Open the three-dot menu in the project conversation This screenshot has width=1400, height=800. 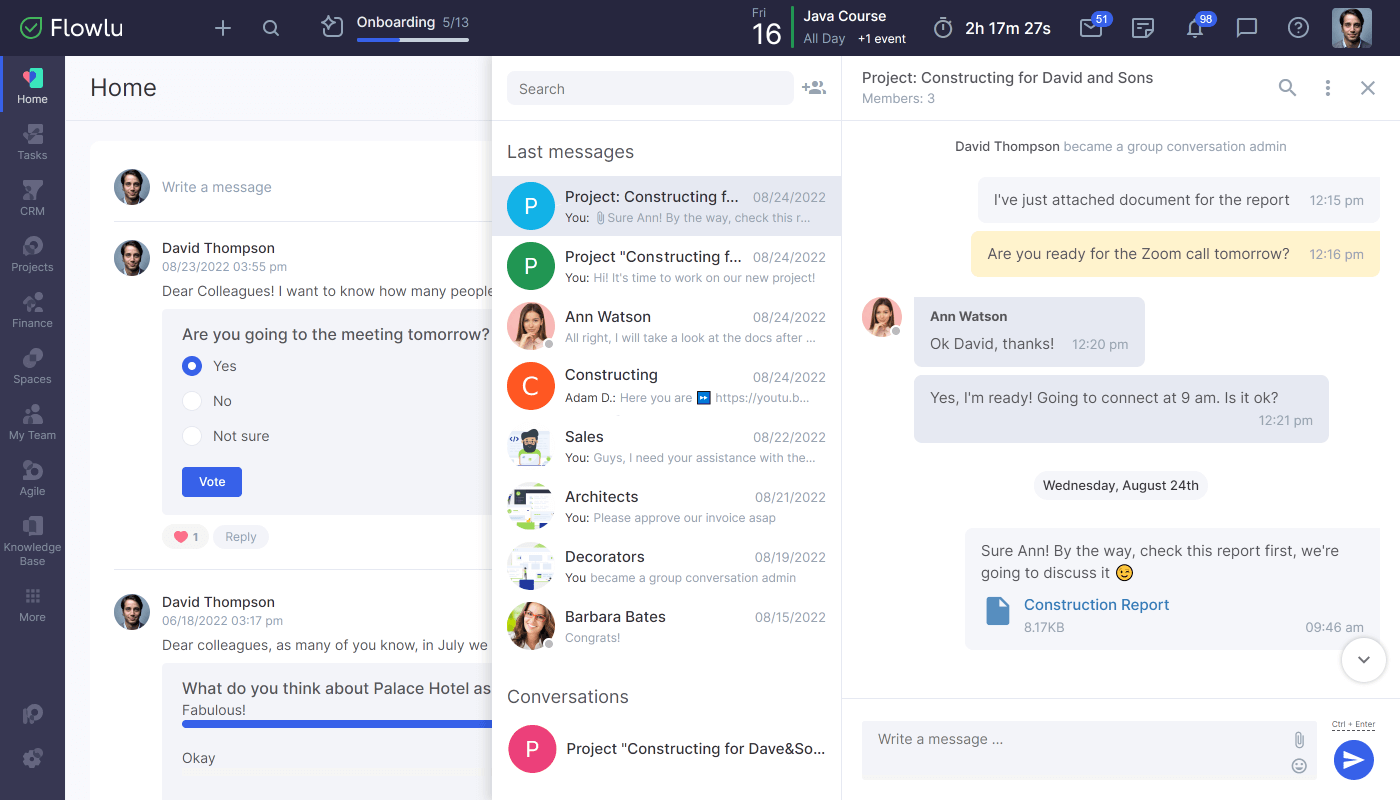(x=1327, y=88)
